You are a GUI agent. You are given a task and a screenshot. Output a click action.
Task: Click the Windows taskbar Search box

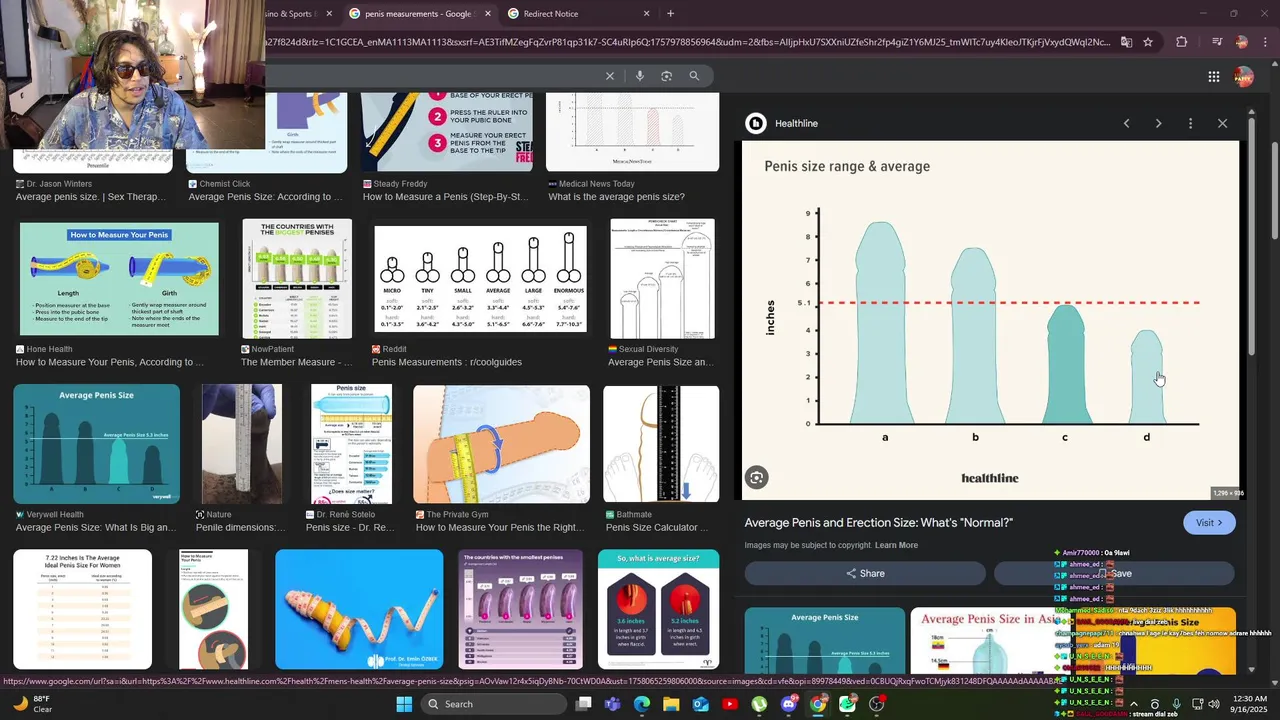coord(492,704)
